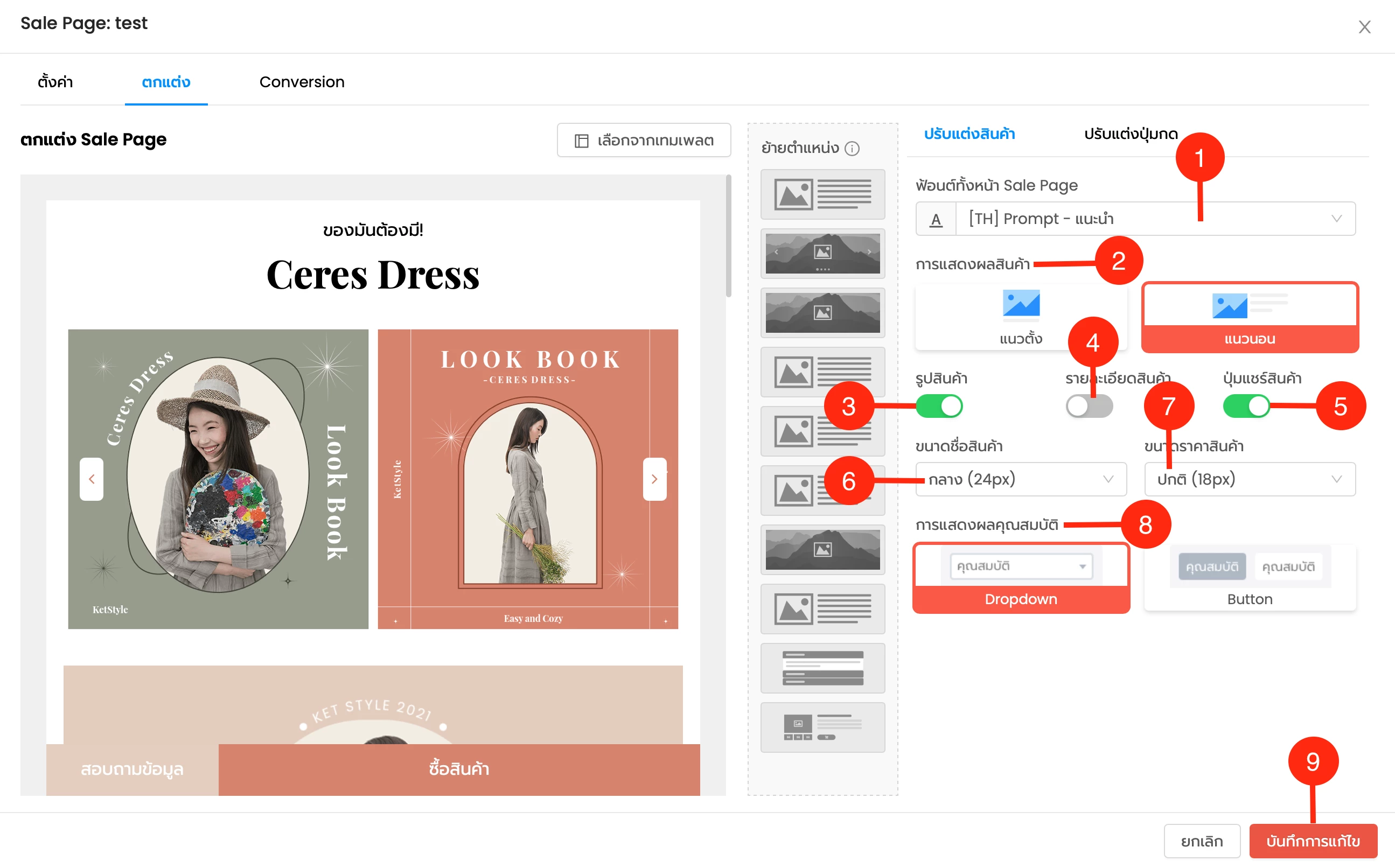This screenshot has width=1395, height=868.
Task: Click the font letter A icon
Action: (x=936, y=219)
